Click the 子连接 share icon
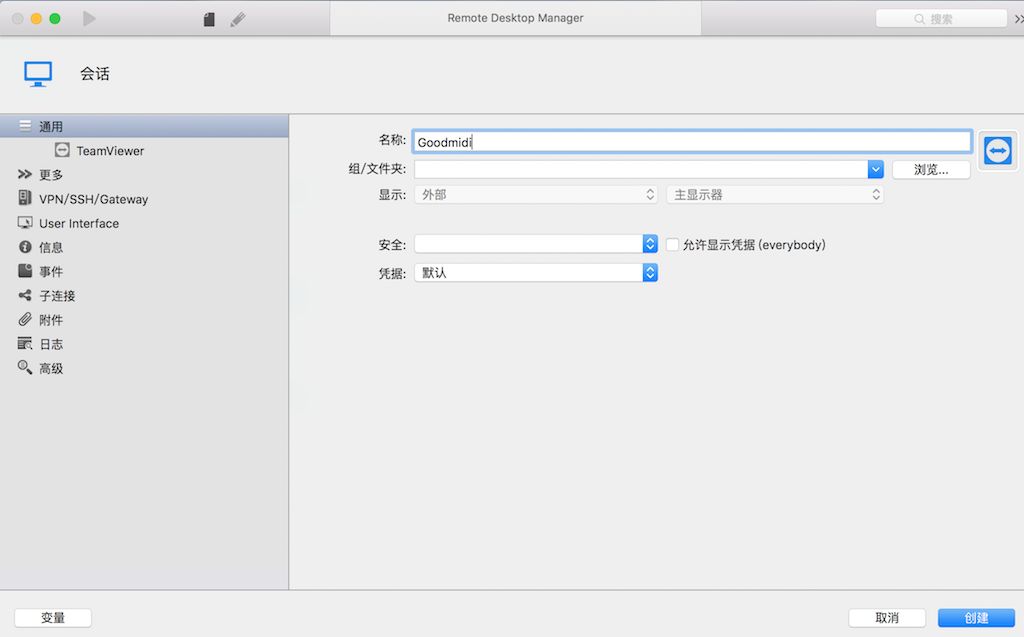Image resolution: width=1024 pixels, height=637 pixels. [x=25, y=295]
